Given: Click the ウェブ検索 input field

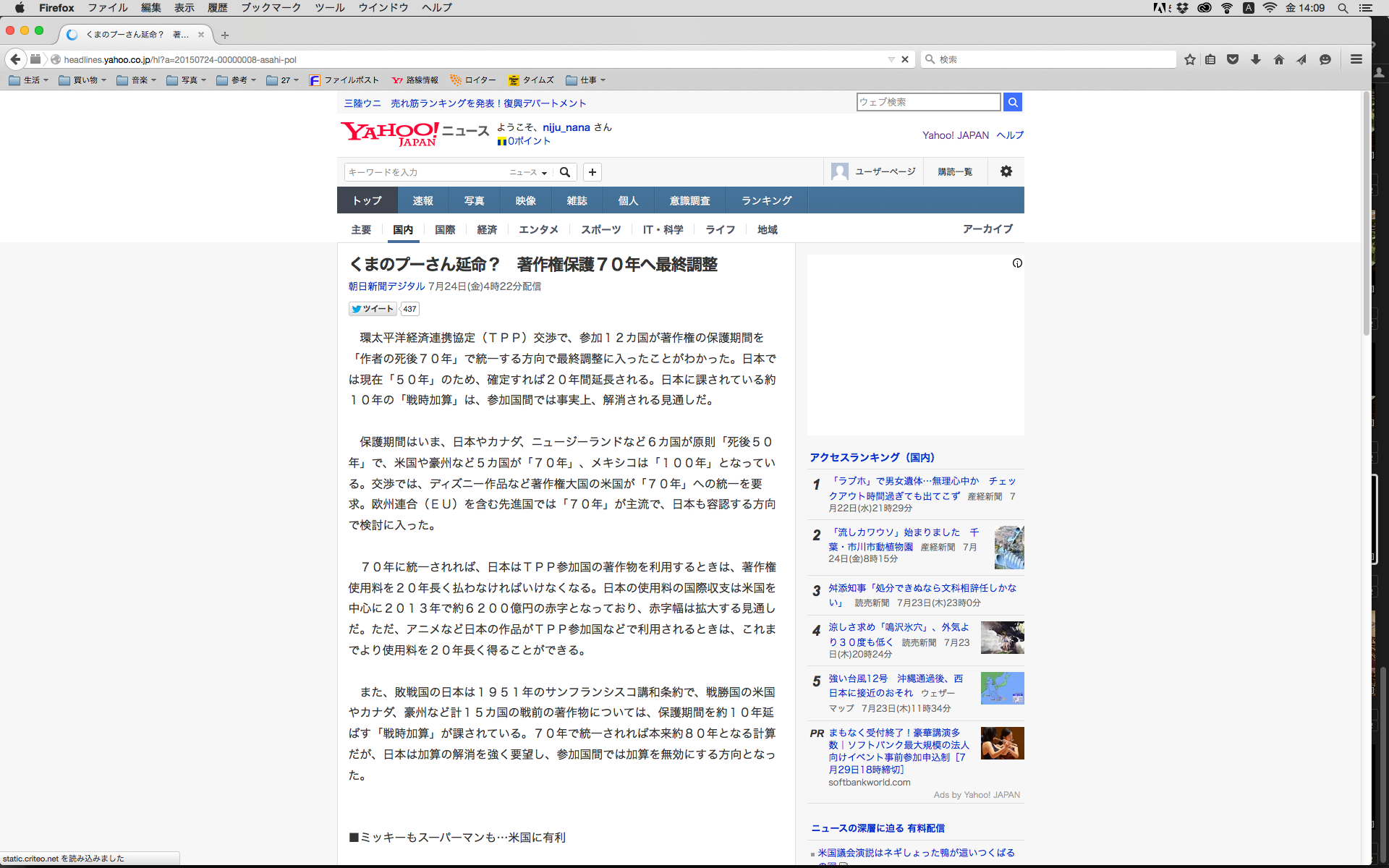Looking at the screenshot, I should (x=928, y=102).
